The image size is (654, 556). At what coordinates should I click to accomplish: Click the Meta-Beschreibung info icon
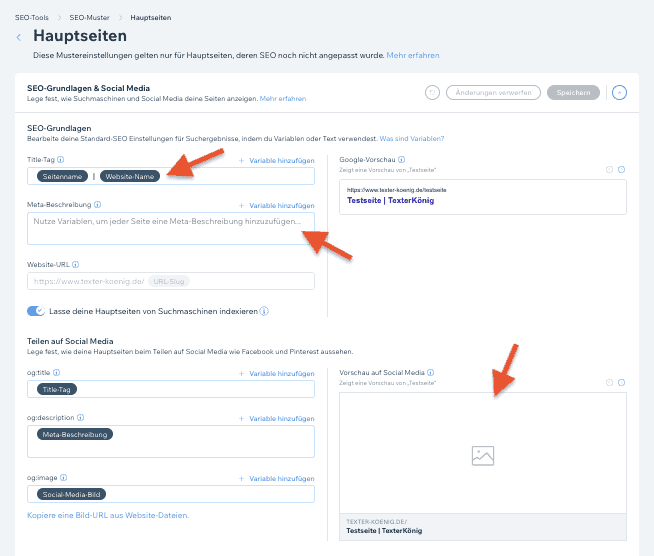[x=97, y=204]
